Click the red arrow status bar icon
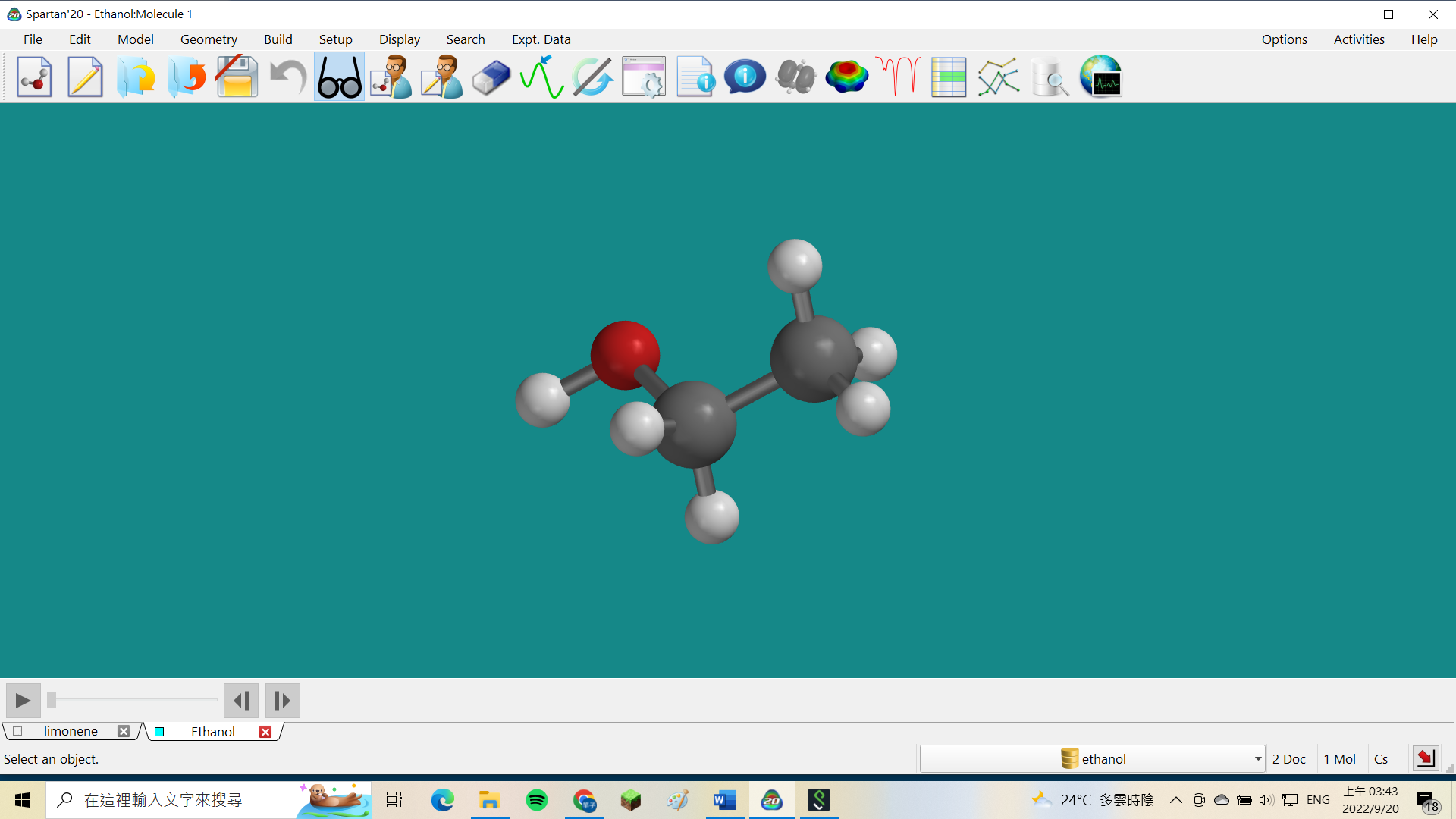The image size is (1456, 819). [x=1426, y=758]
